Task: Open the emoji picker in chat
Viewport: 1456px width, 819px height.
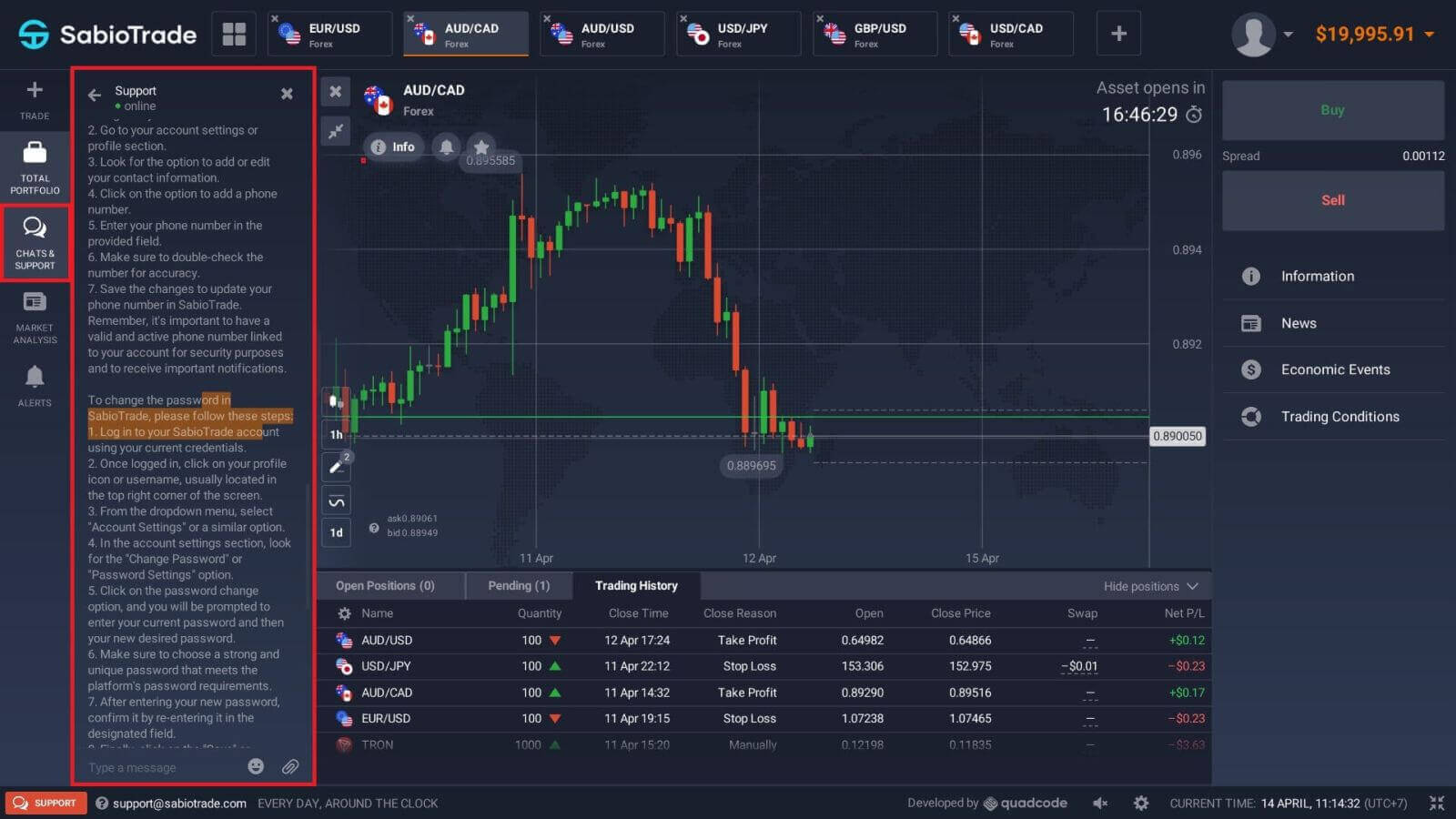Action: [x=256, y=767]
